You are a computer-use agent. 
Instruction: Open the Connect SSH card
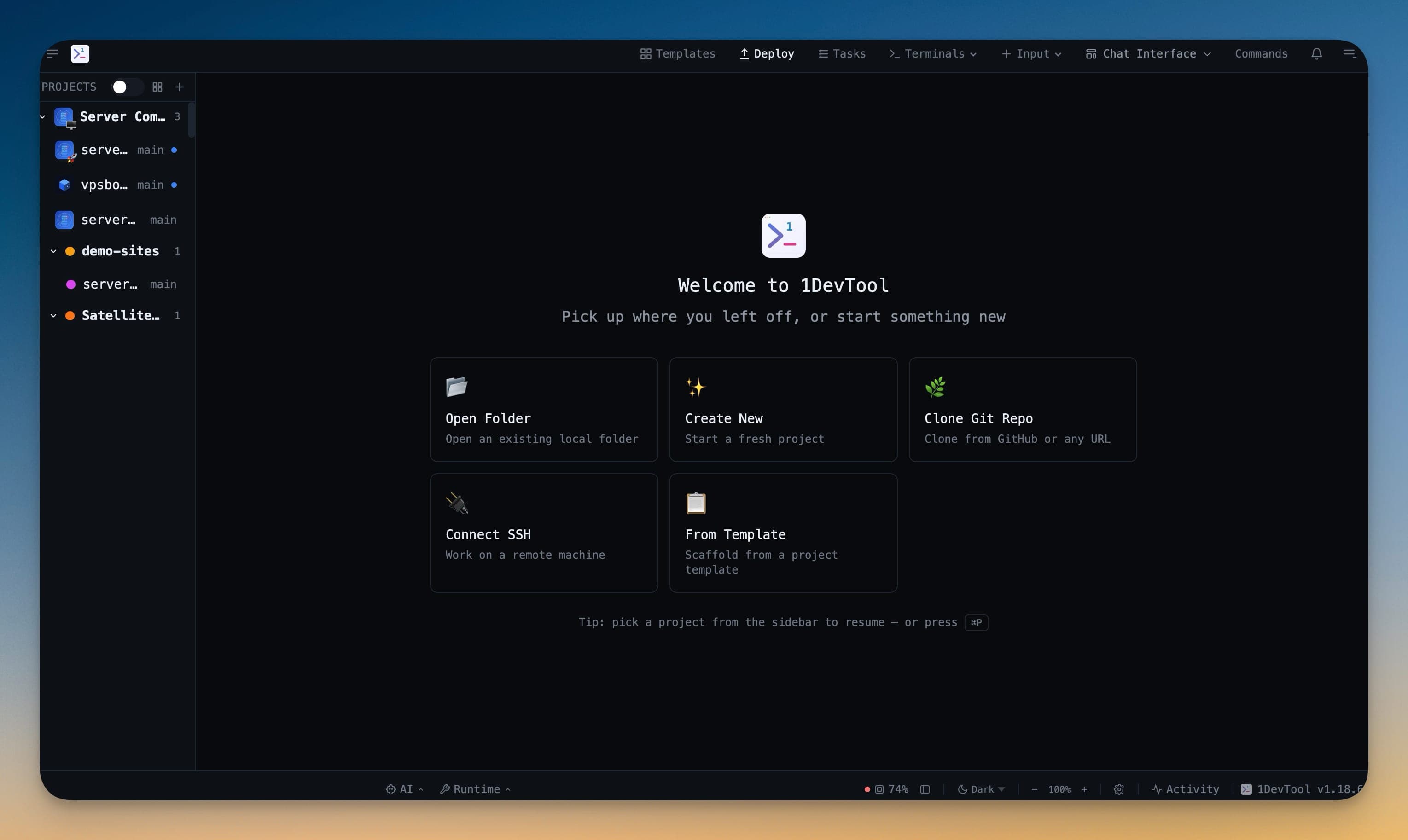pyautogui.click(x=543, y=533)
